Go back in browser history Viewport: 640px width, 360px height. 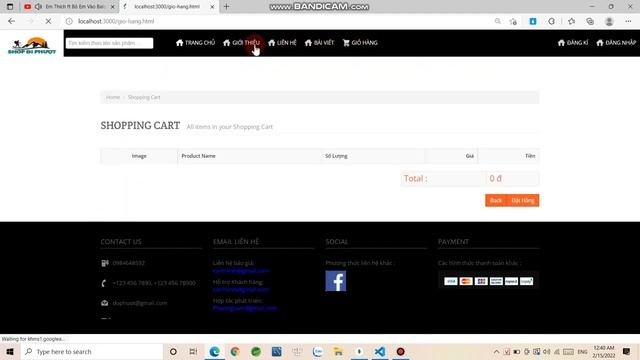(x=11, y=21)
